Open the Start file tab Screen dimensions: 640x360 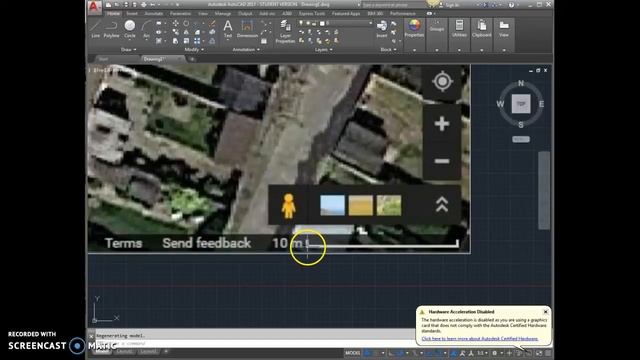tap(104, 59)
